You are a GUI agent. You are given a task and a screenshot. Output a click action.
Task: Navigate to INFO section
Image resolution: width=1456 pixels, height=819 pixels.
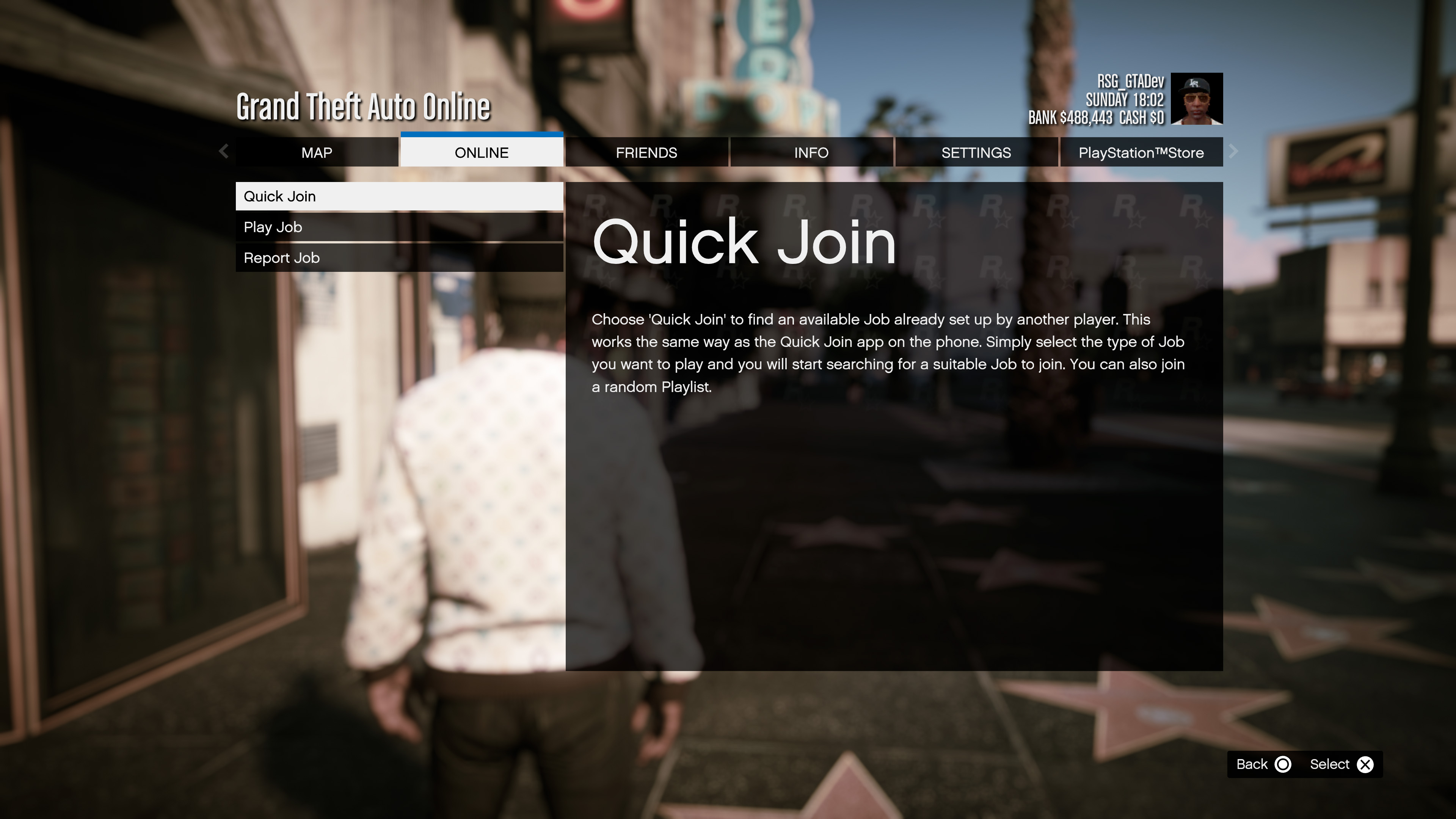pyautogui.click(x=811, y=152)
